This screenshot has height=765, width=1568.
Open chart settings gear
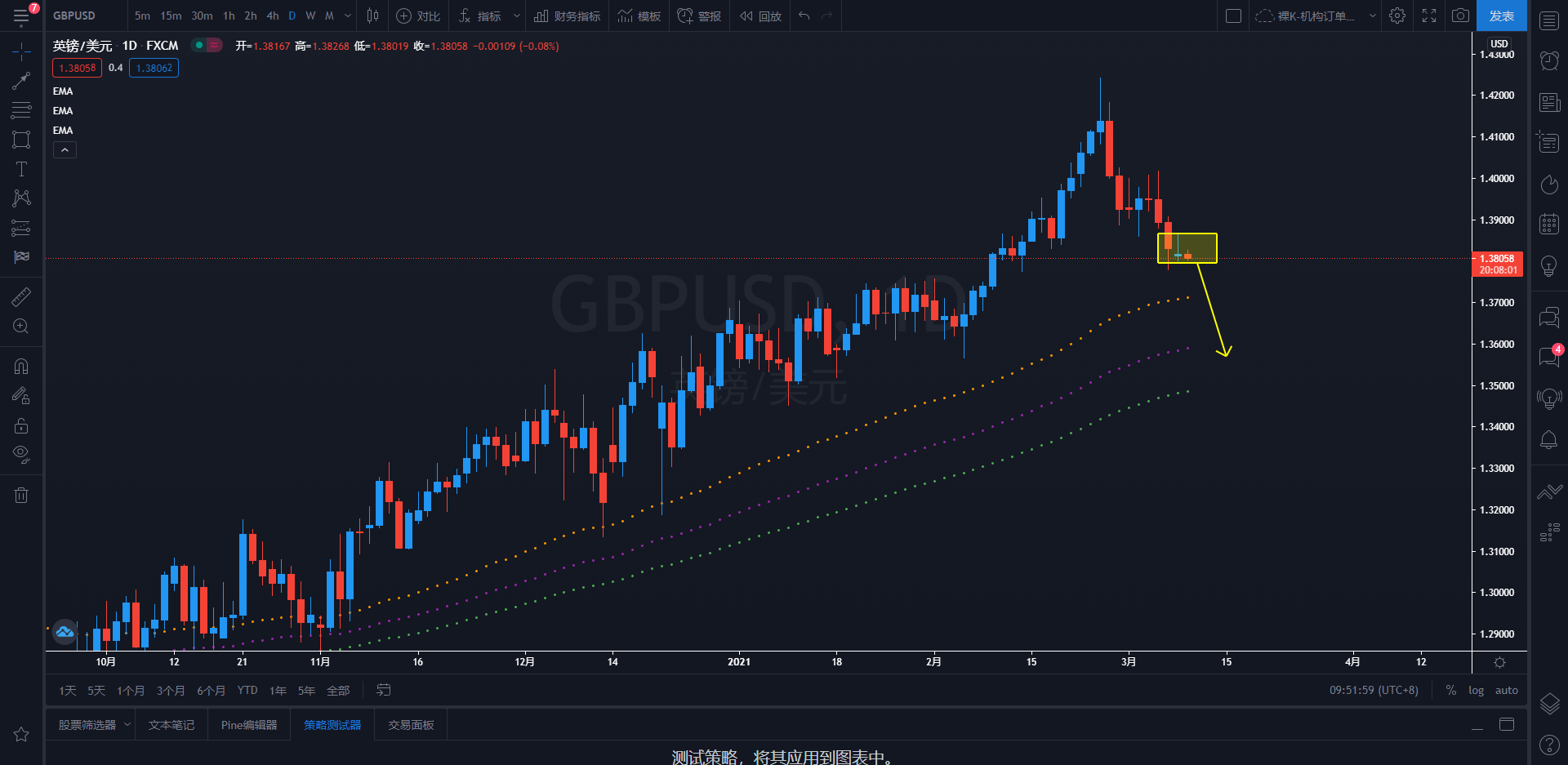coord(1397,16)
